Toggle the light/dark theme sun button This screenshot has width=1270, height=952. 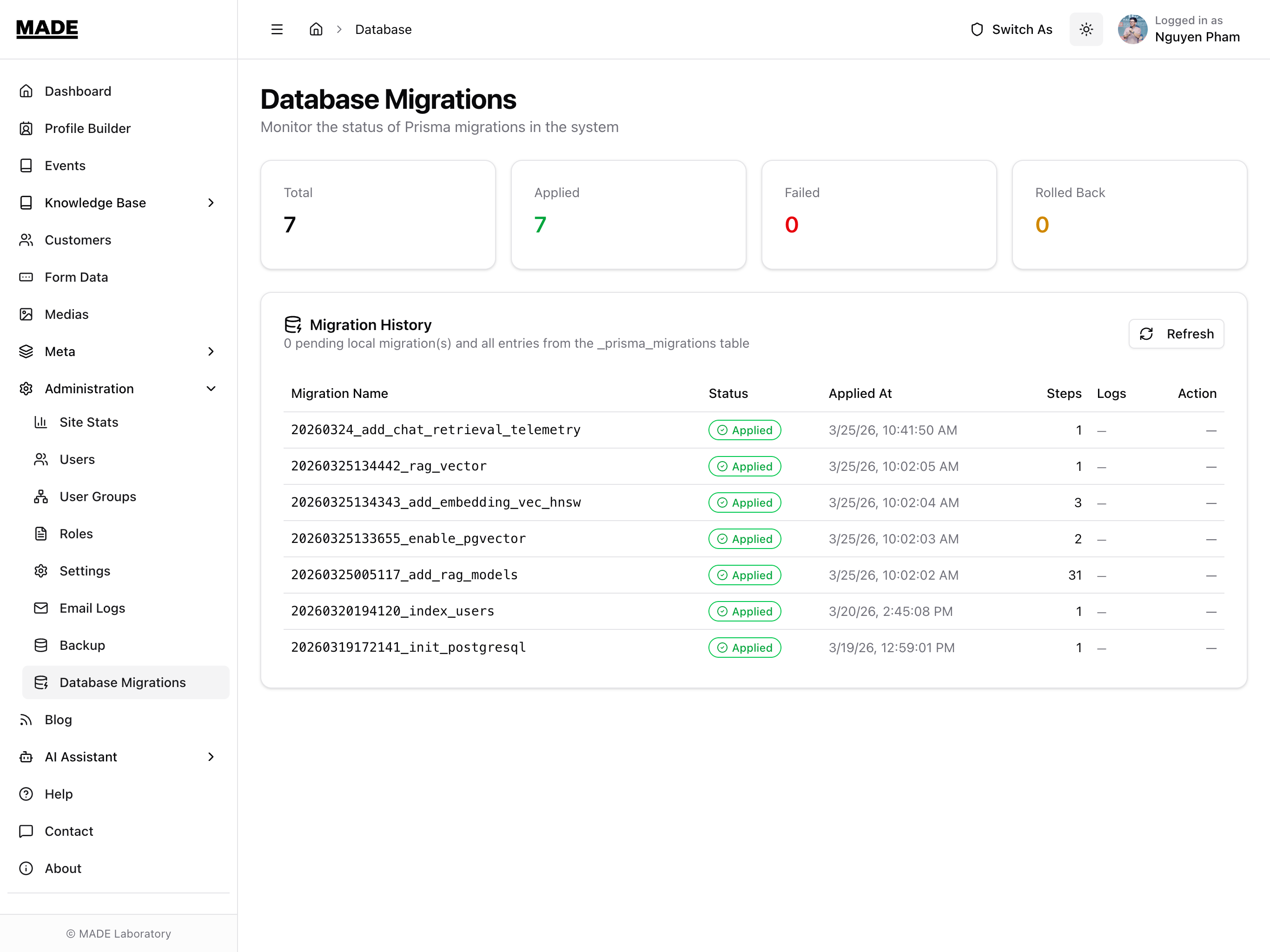pos(1086,29)
